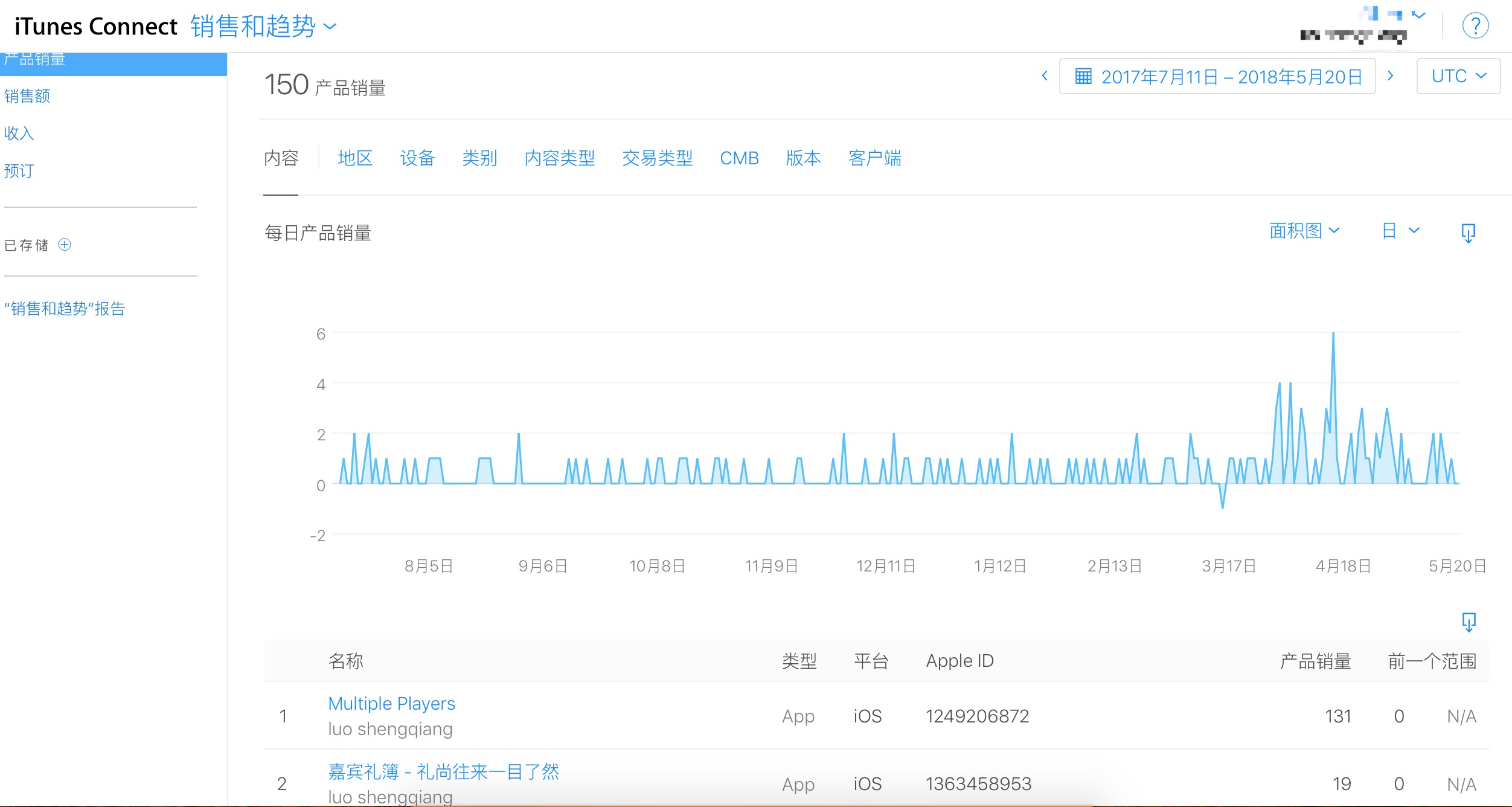Open the 日 time granularity dropdown
This screenshot has width=1512, height=807.
pos(1400,231)
